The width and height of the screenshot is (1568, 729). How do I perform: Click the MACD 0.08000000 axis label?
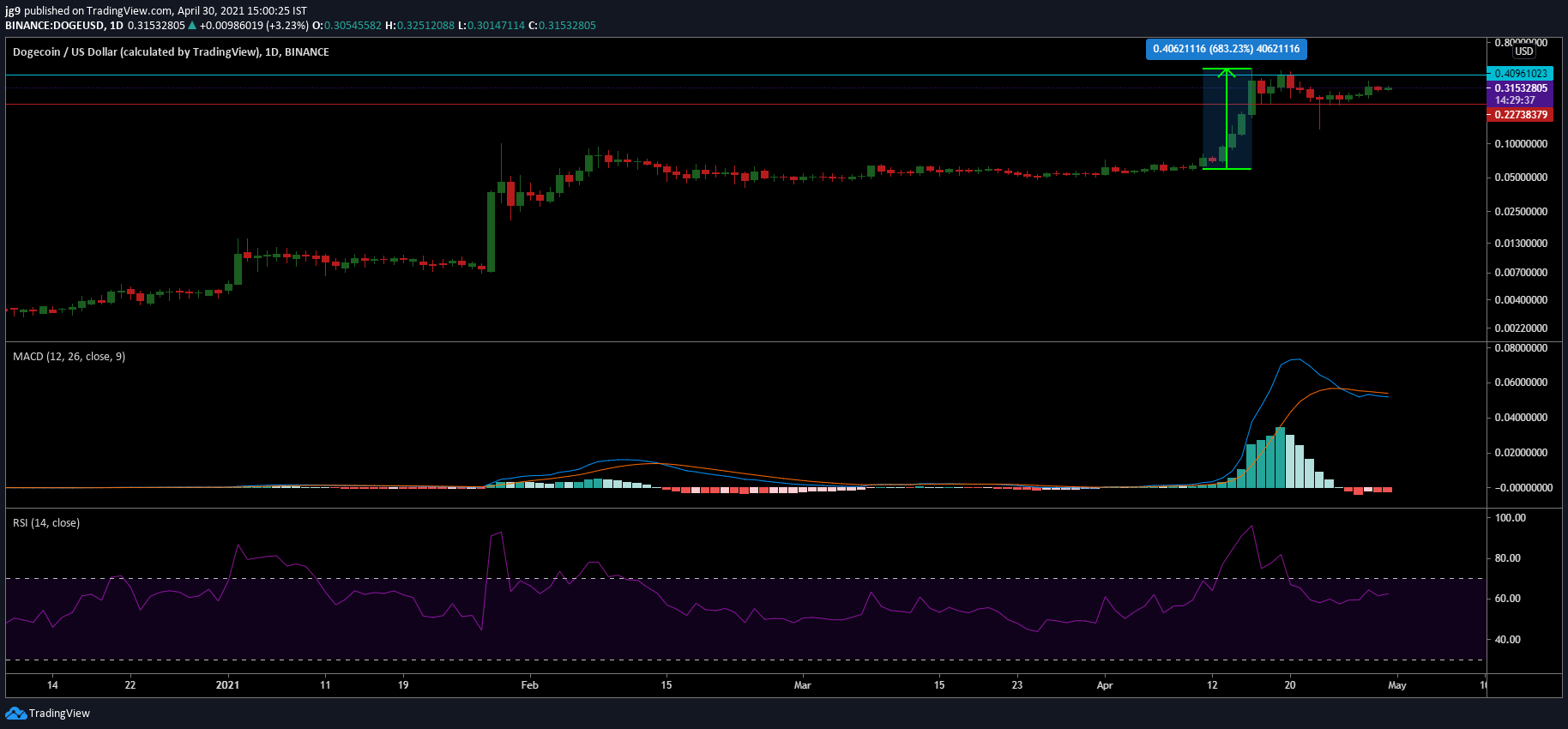(1521, 348)
